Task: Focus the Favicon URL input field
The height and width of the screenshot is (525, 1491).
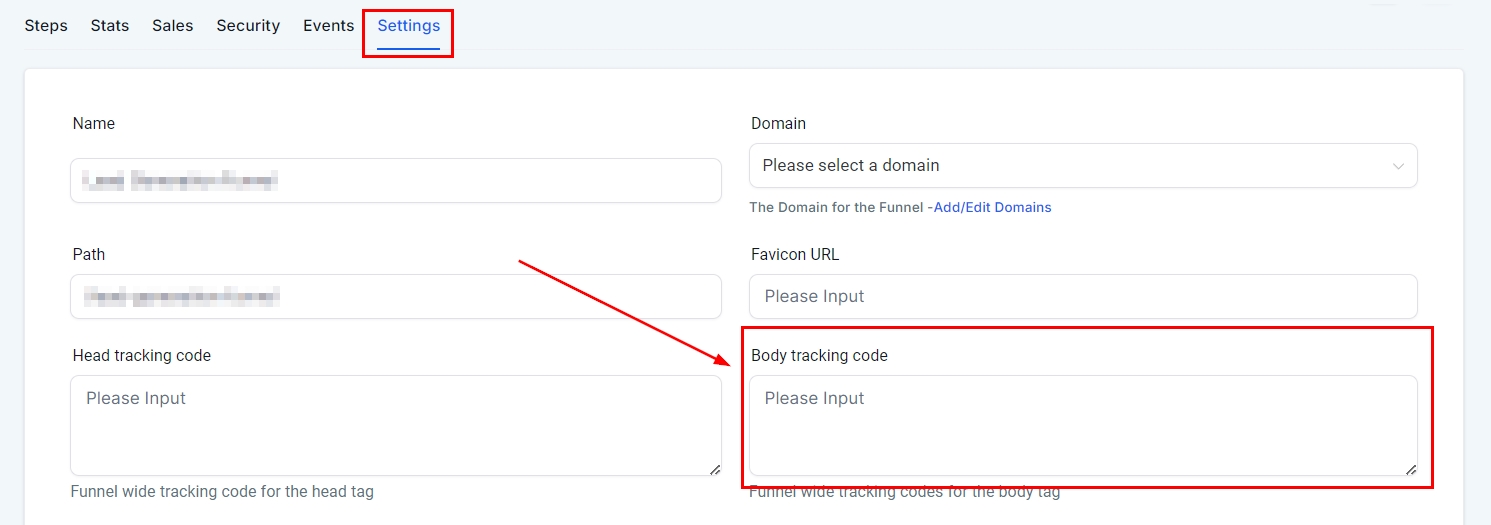Action: pyautogui.click(x=1082, y=297)
